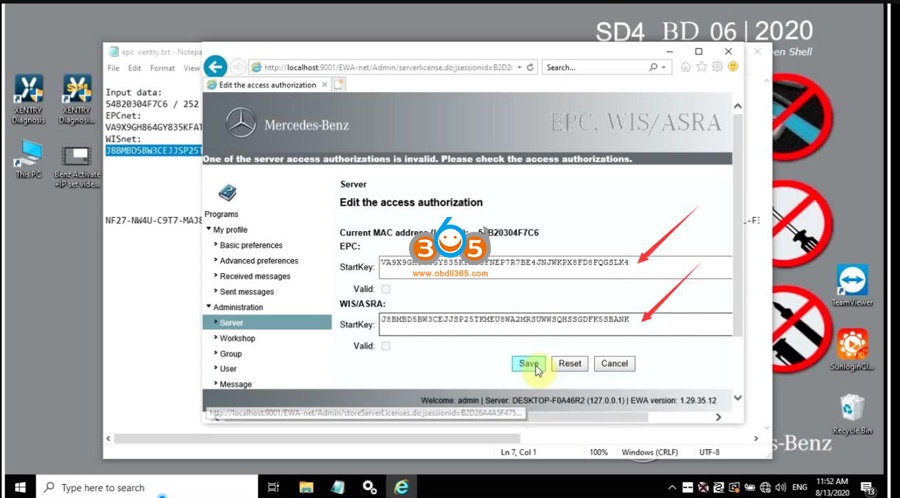900x498 pixels.
Task: Click the Programs book icon in sidebar
Action: [227, 193]
